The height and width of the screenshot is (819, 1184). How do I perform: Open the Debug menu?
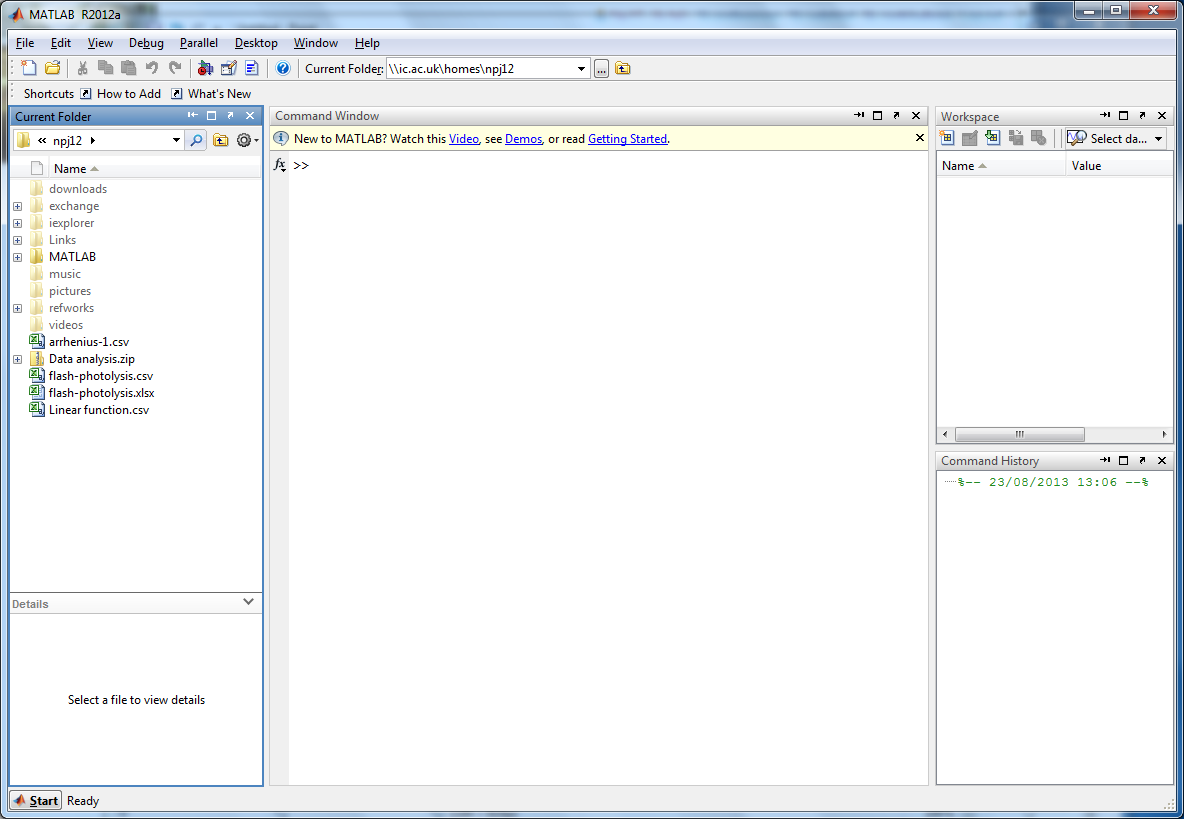pos(146,43)
